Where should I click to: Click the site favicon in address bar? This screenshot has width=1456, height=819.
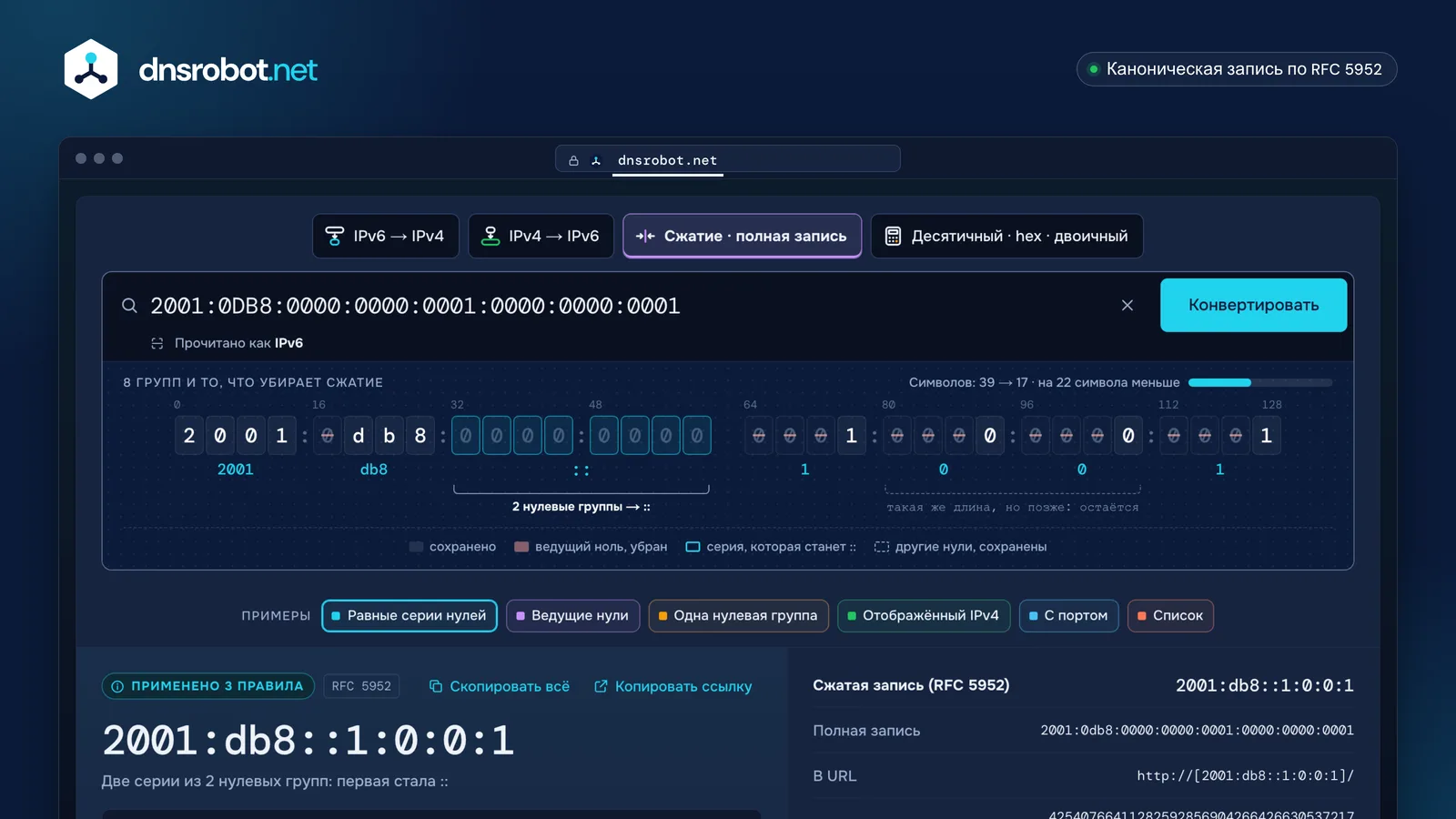coord(596,160)
